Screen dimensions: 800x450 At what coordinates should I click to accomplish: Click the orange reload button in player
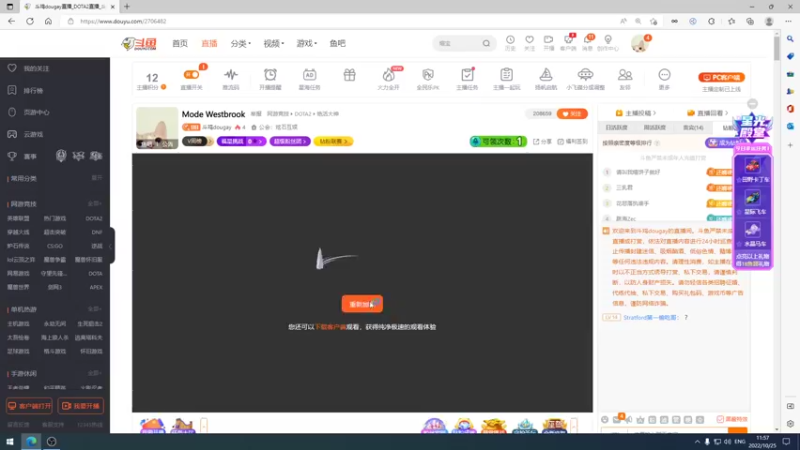[x=362, y=304]
